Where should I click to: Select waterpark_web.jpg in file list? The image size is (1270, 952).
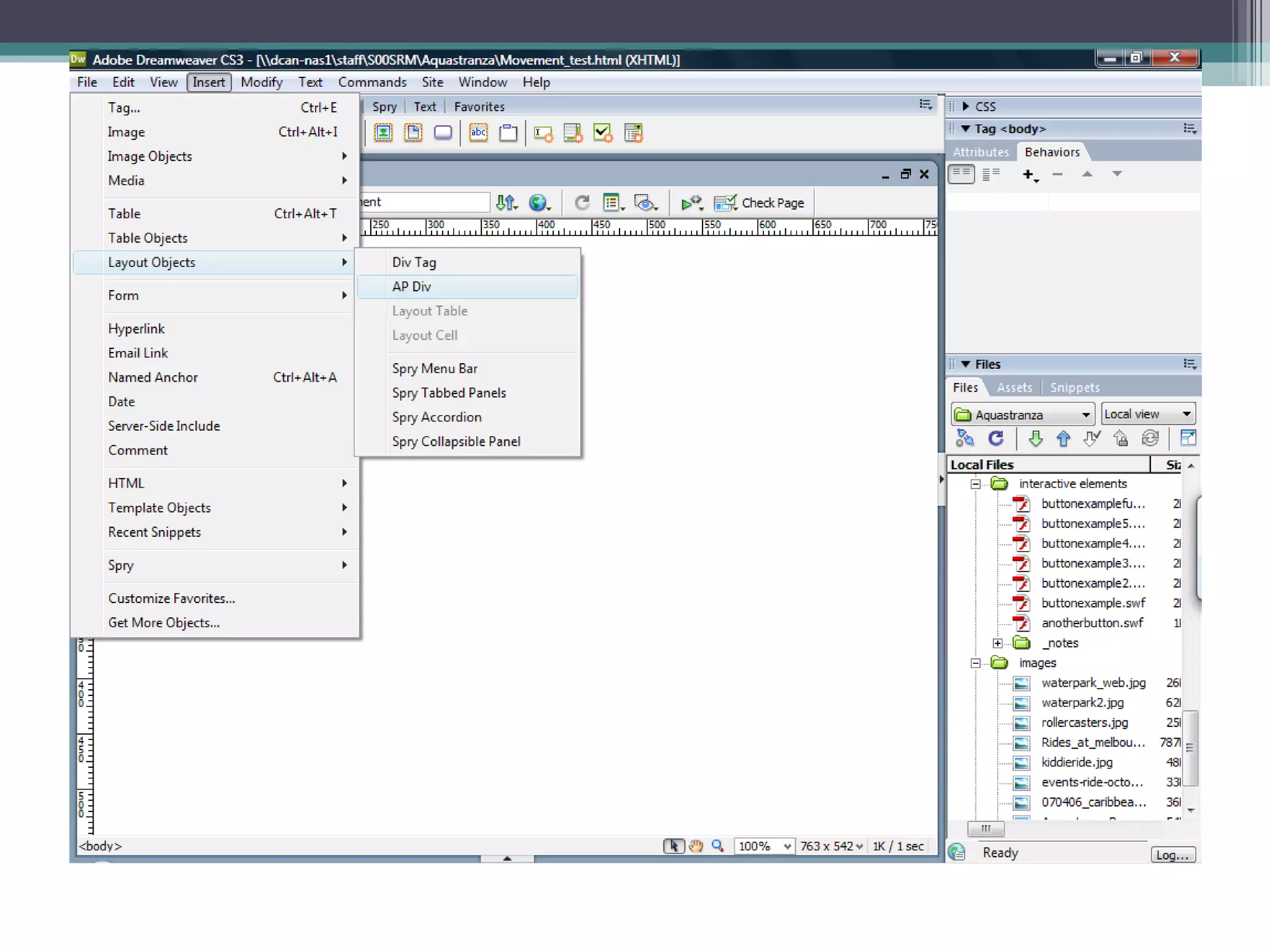[x=1093, y=682]
